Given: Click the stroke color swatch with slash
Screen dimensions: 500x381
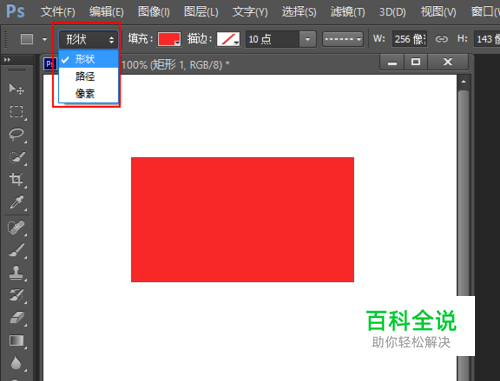Looking at the screenshot, I should pyautogui.click(x=228, y=39).
